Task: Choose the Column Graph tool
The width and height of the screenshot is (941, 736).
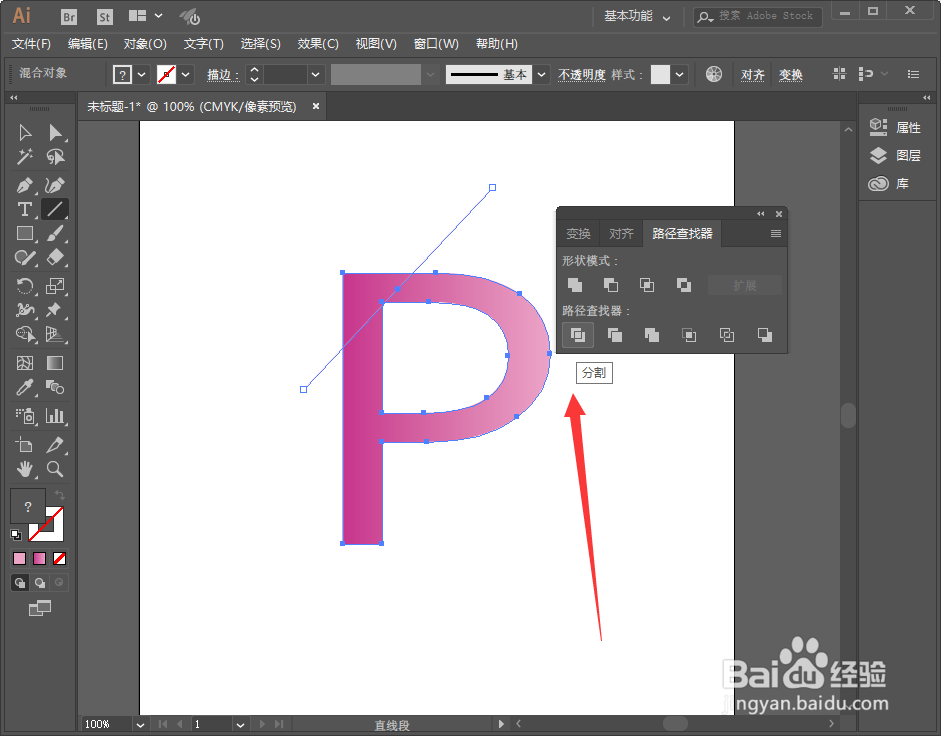Action: pos(55,415)
